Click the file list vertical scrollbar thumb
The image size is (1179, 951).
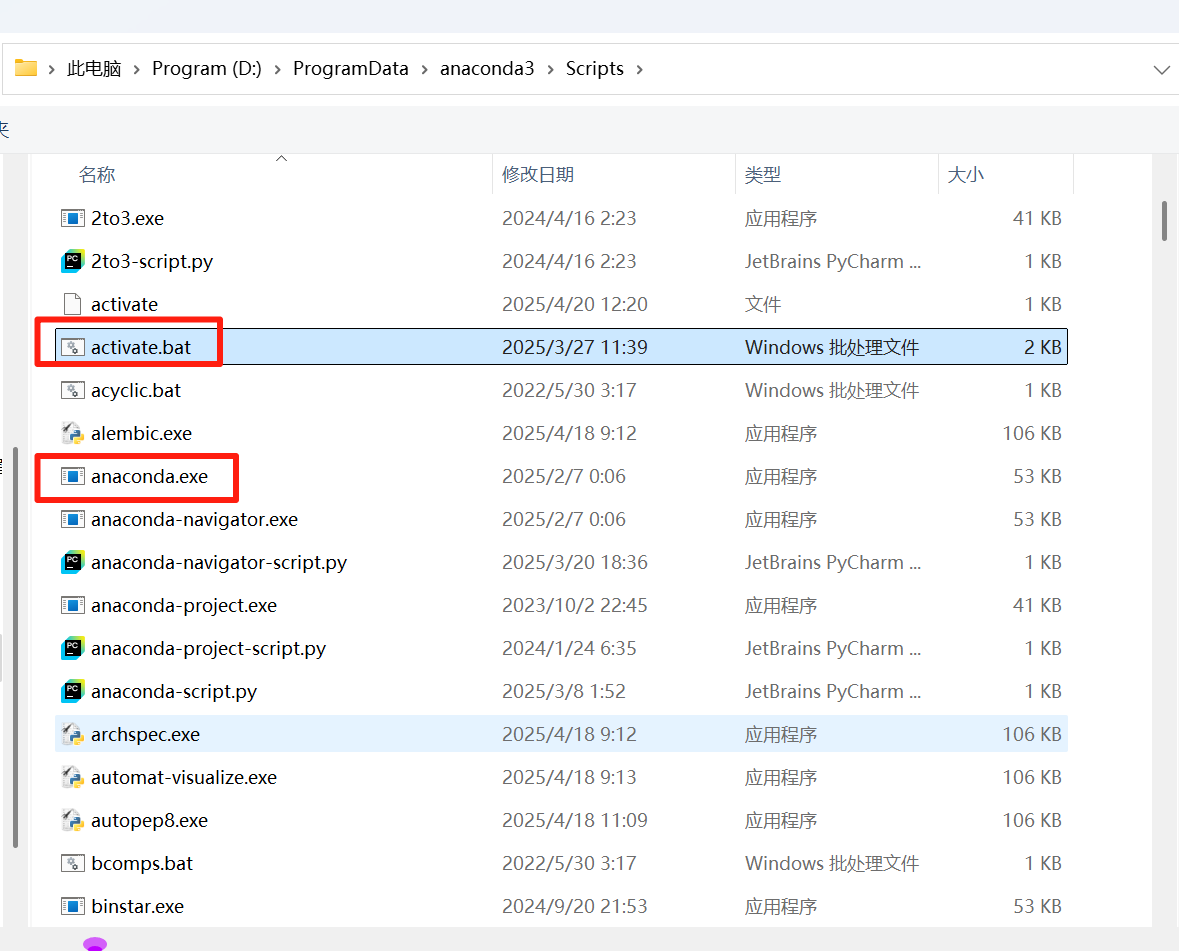tap(1164, 220)
